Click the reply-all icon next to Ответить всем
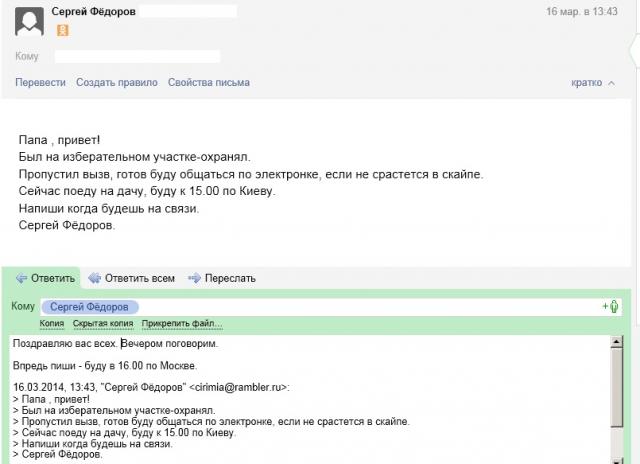Screen dimensions: 640x464 [95, 278]
